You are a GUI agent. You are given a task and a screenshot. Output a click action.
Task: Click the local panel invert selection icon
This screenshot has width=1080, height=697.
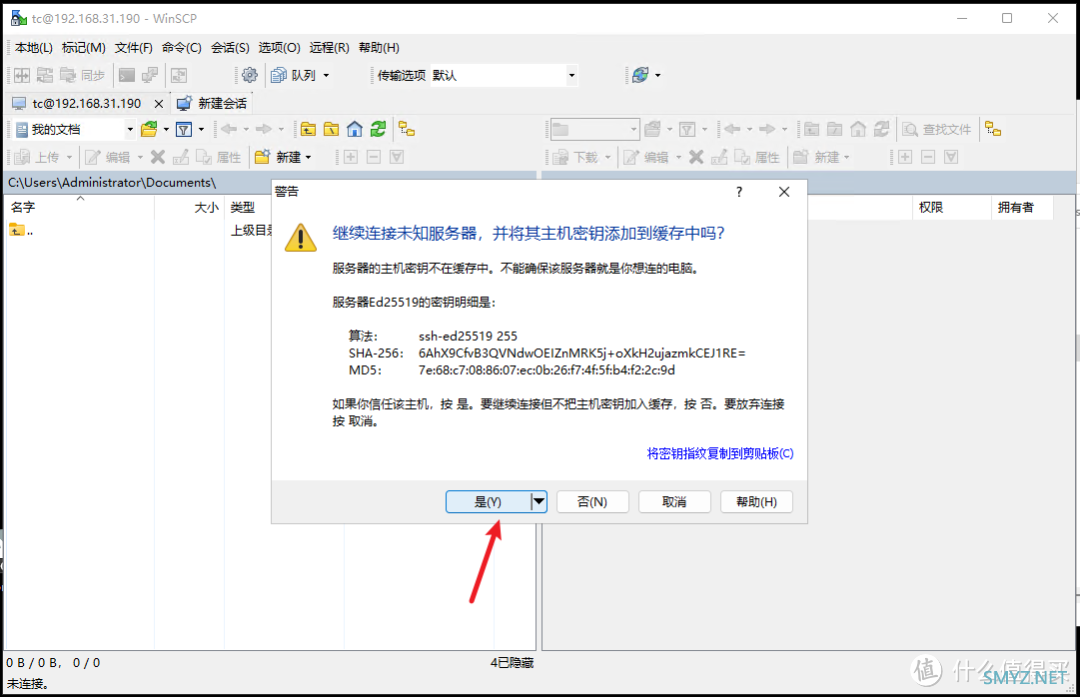click(x=397, y=157)
